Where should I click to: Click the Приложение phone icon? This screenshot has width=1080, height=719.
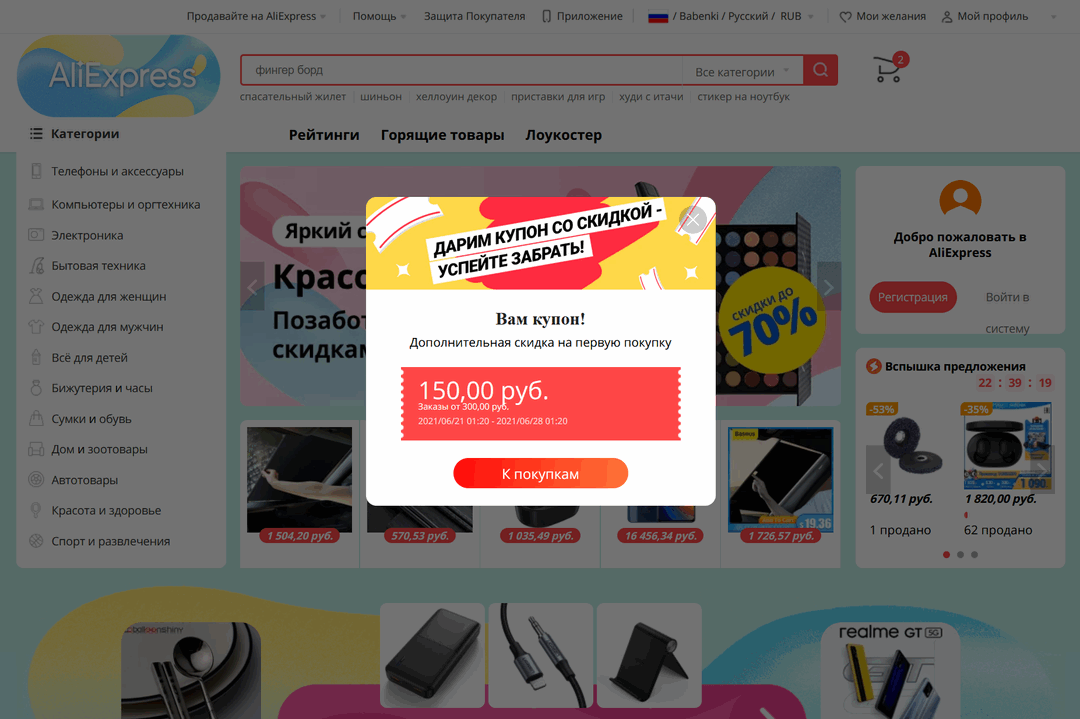click(x=546, y=17)
